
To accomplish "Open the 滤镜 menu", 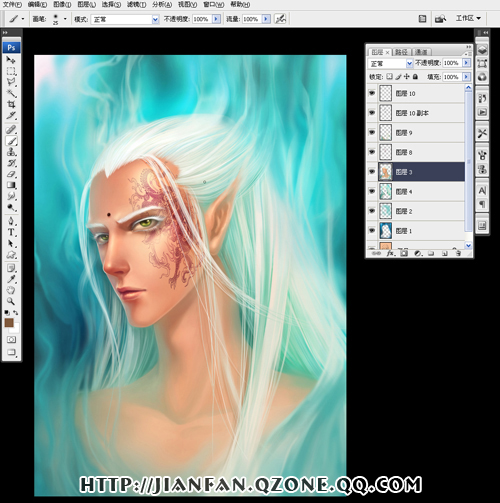I will tap(136, 4).
